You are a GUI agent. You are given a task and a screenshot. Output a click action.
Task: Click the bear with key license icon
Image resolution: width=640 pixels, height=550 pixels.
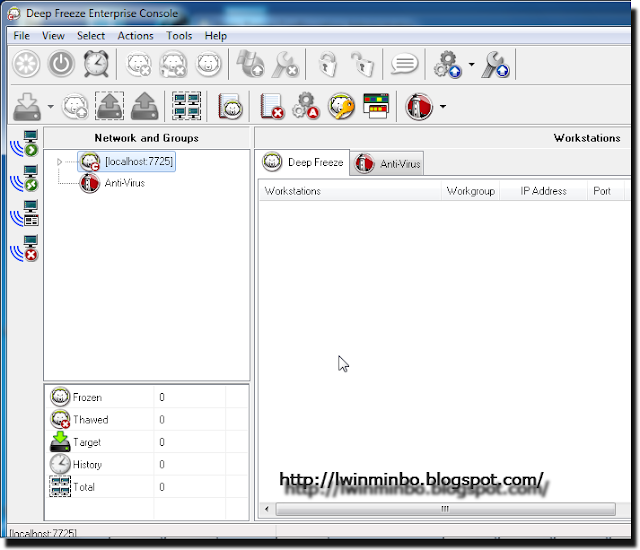coord(341,106)
